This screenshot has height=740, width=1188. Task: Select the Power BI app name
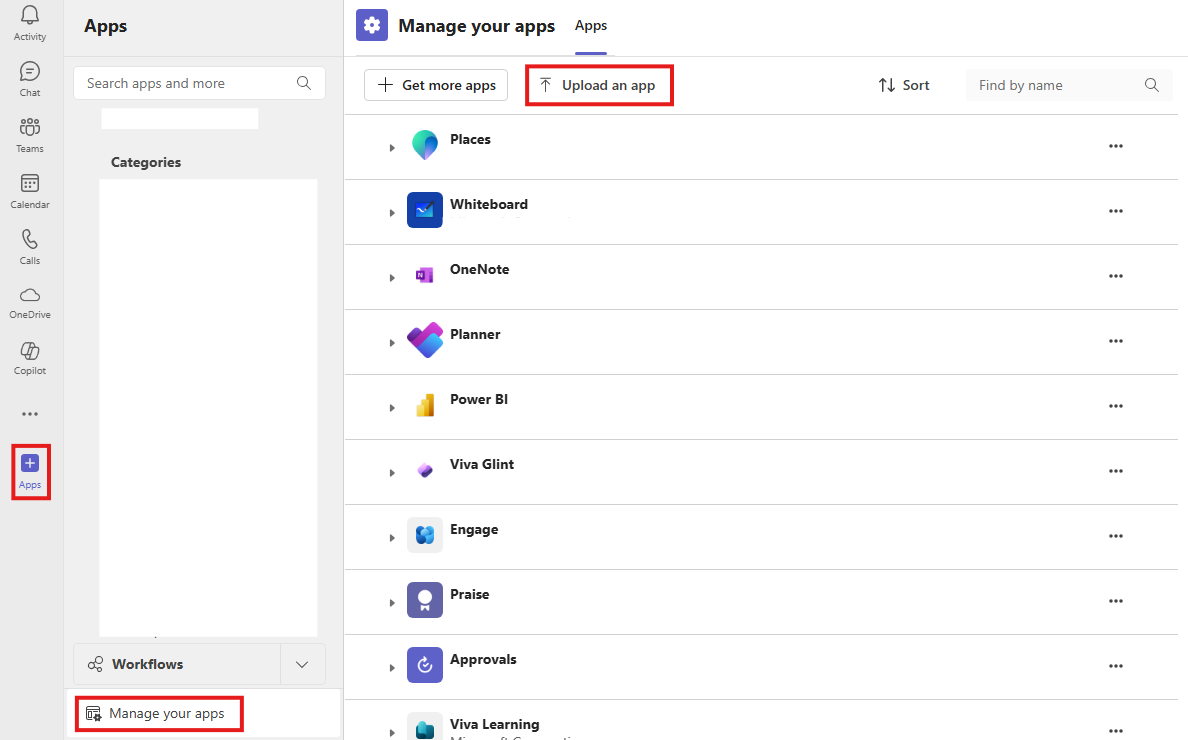pos(479,399)
